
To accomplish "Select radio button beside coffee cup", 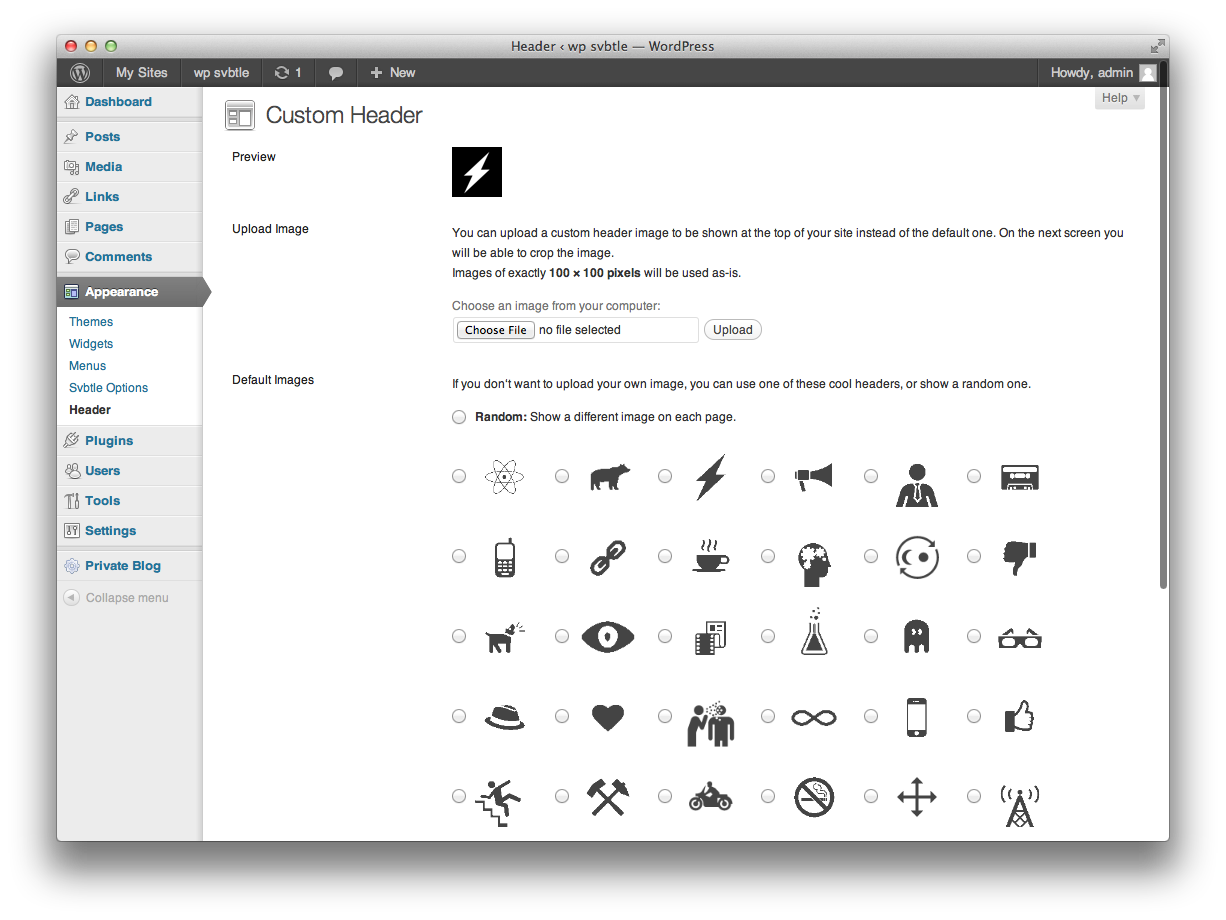I will click(665, 556).
